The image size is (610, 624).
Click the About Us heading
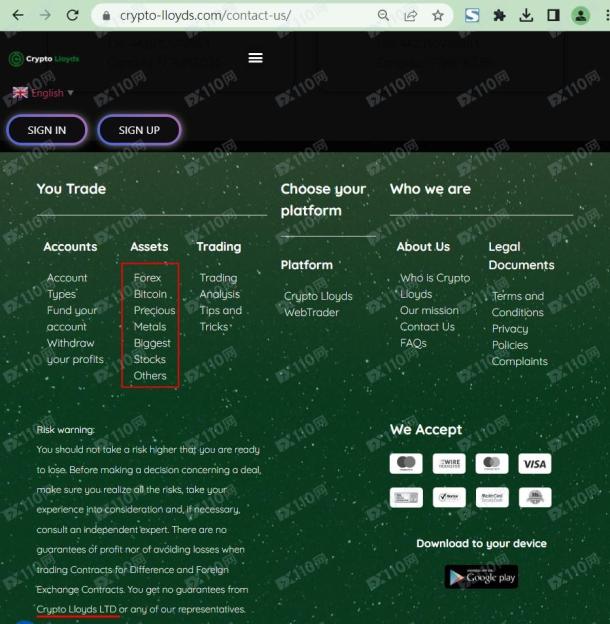[x=423, y=247]
